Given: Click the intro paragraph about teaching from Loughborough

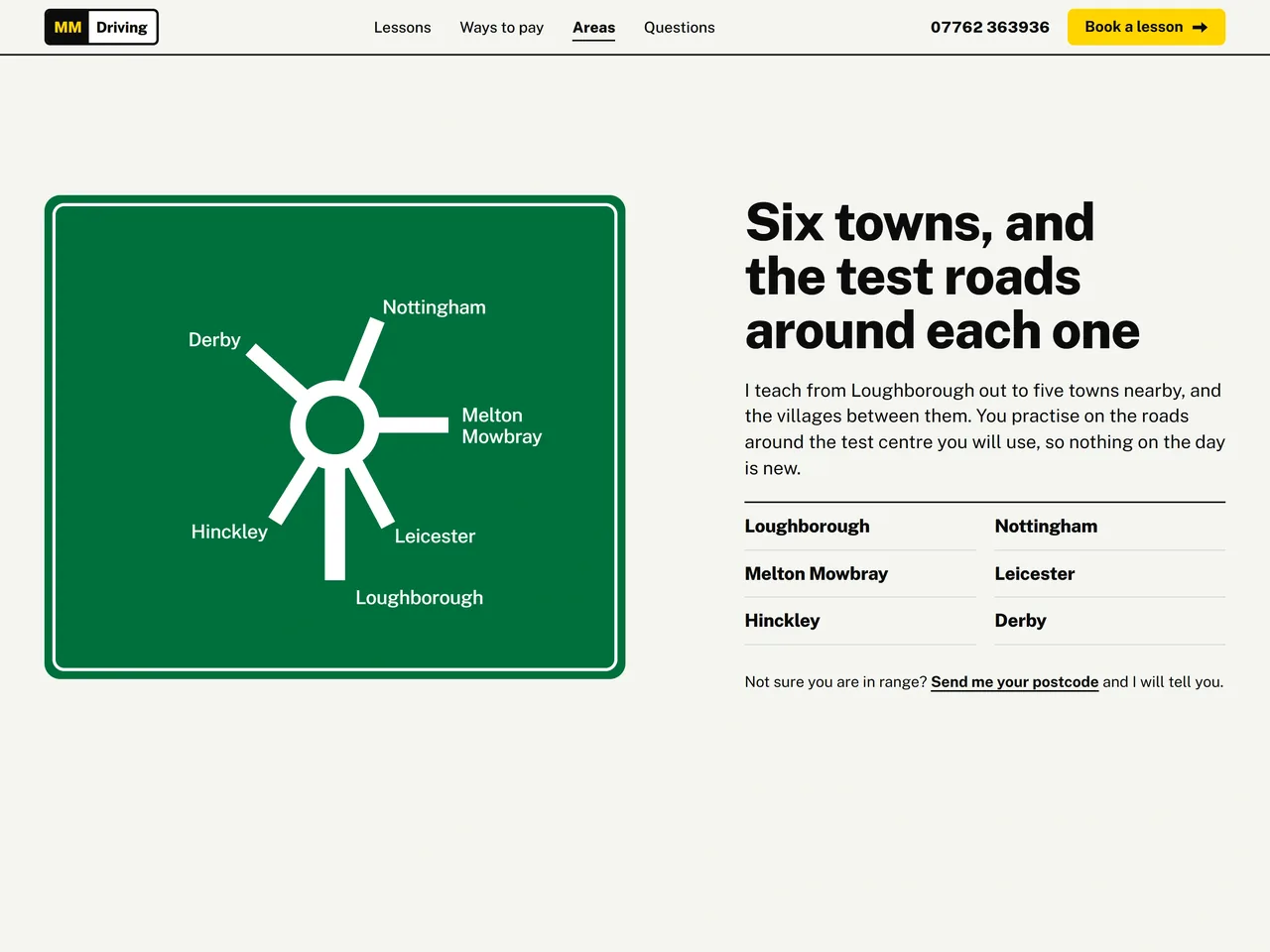Looking at the screenshot, I should pyautogui.click(x=985, y=429).
